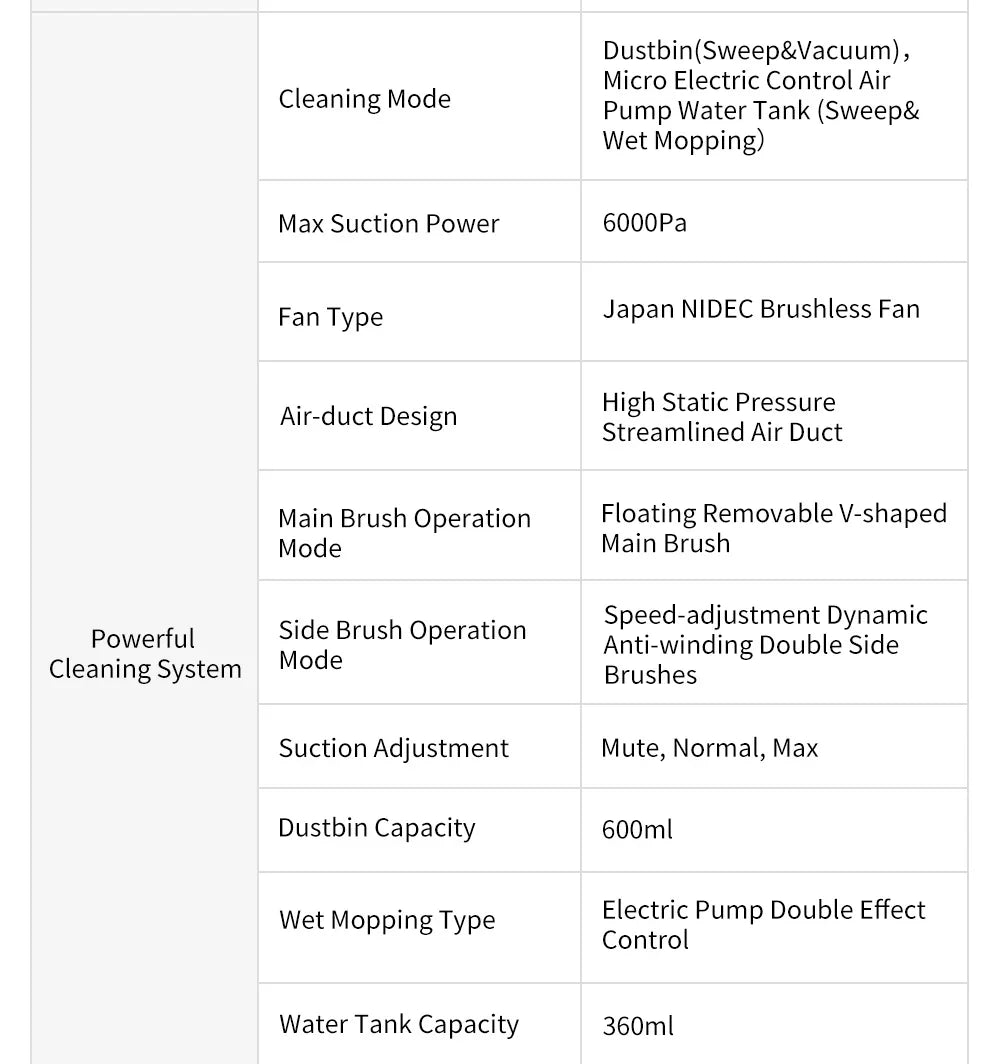Click the Side Brush Operation Mode label
Image resolution: width=1000 pixels, height=1064 pixels.
pyautogui.click(x=402, y=645)
